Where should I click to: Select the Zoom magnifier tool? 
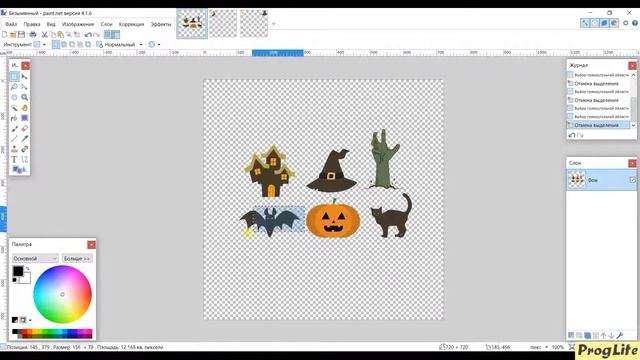(x=24, y=97)
